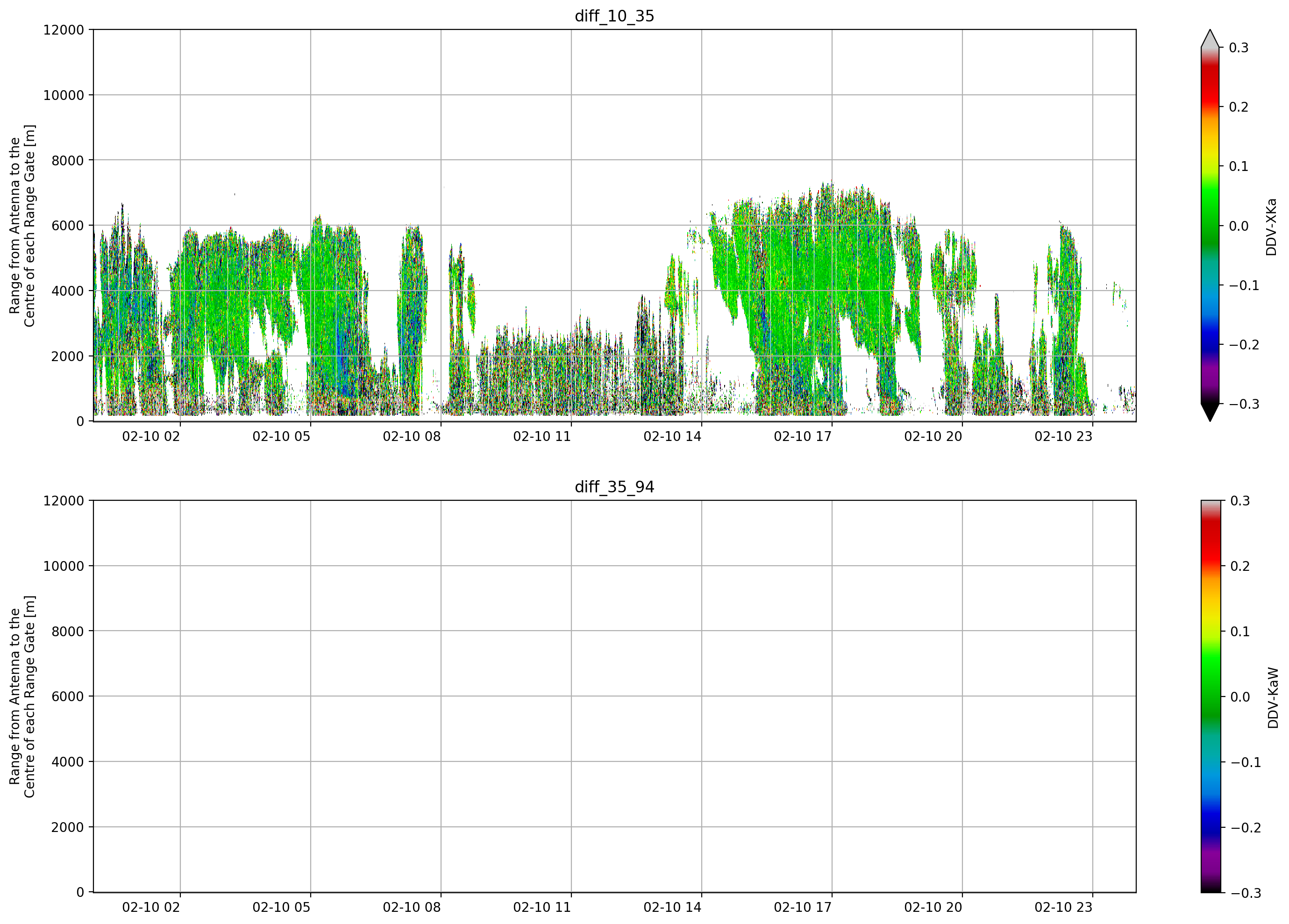The width and height of the screenshot is (1289, 924).
Task: Click the DDV-XKa colorbar gradient
Action: (1210, 226)
